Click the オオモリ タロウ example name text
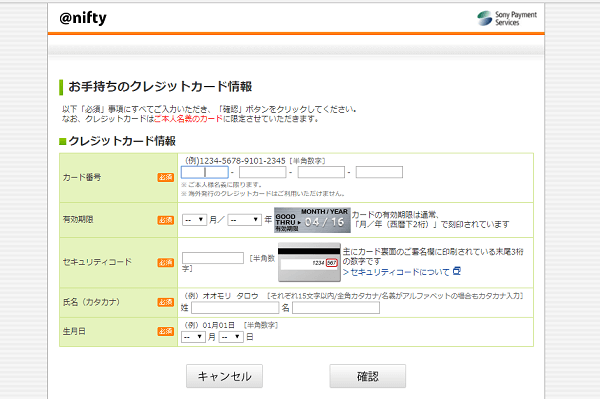Viewport: 600px width, 399px height. 231,296
